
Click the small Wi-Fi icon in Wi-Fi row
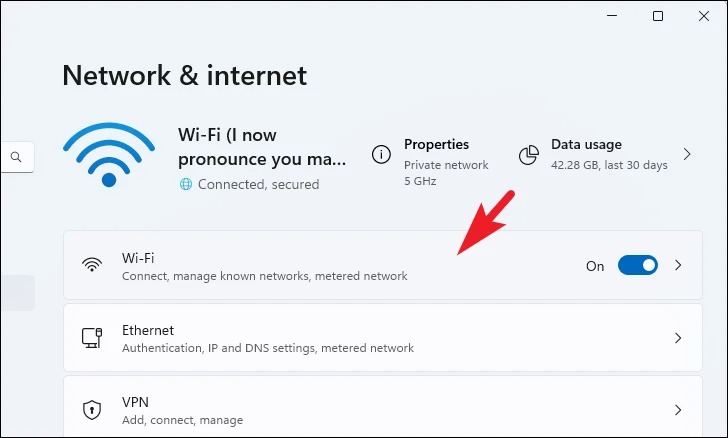click(92, 265)
